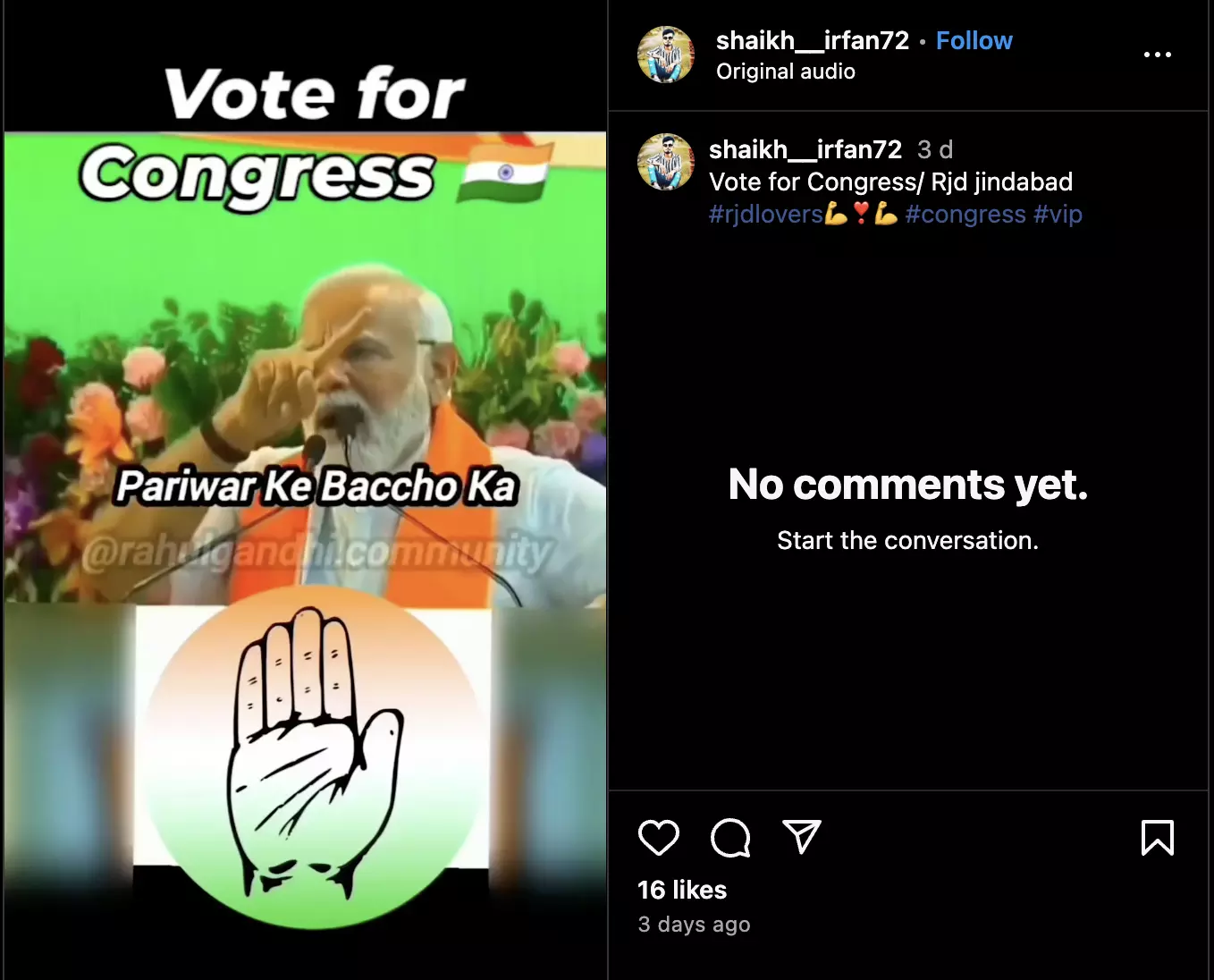1214x980 pixels.
Task: Open shaikh__irfan72 username in caption
Action: coord(805,149)
